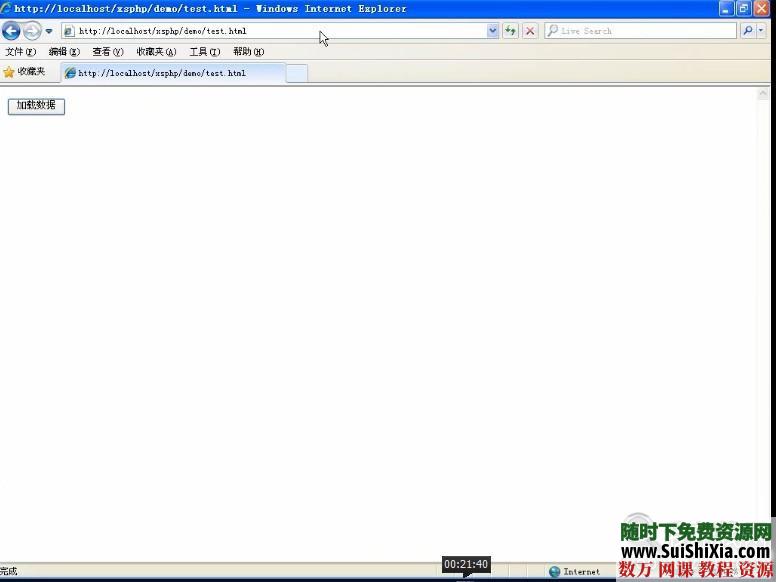Screen dimensions: 776x582
Task: Open the recent pages dropdown arrow
Action: pos(49,31)
